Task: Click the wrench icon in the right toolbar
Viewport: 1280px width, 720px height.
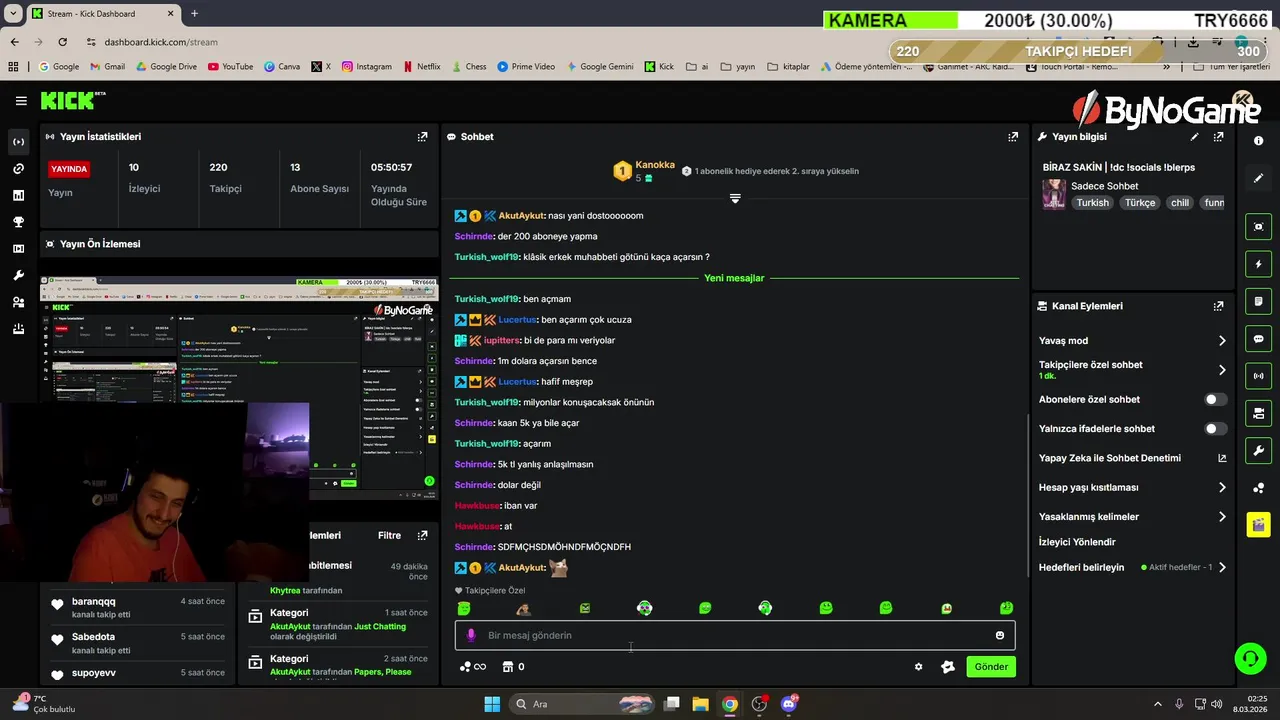Action: tap(1258, 450)
